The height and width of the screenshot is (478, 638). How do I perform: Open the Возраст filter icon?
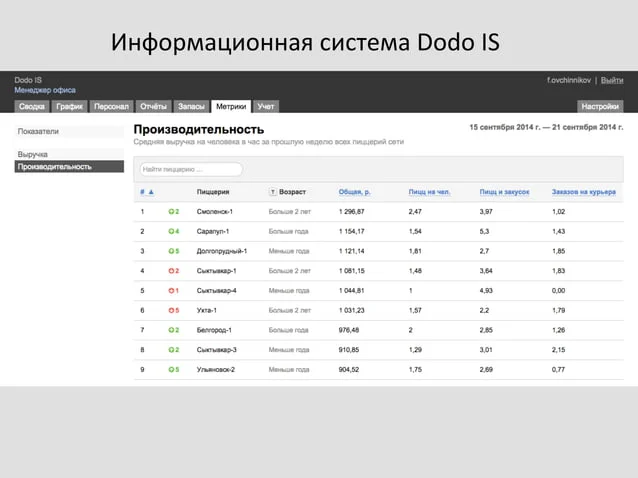coord(273,192)
